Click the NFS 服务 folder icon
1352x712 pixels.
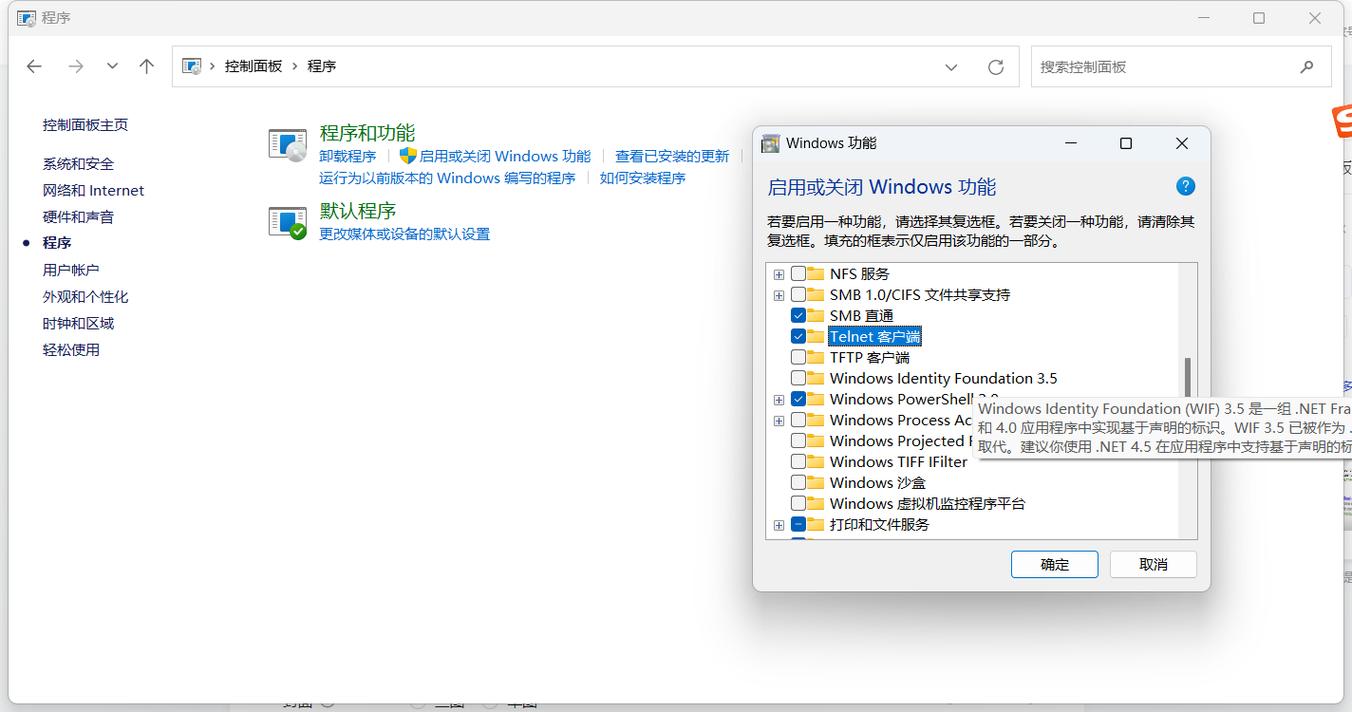[815, 273]
